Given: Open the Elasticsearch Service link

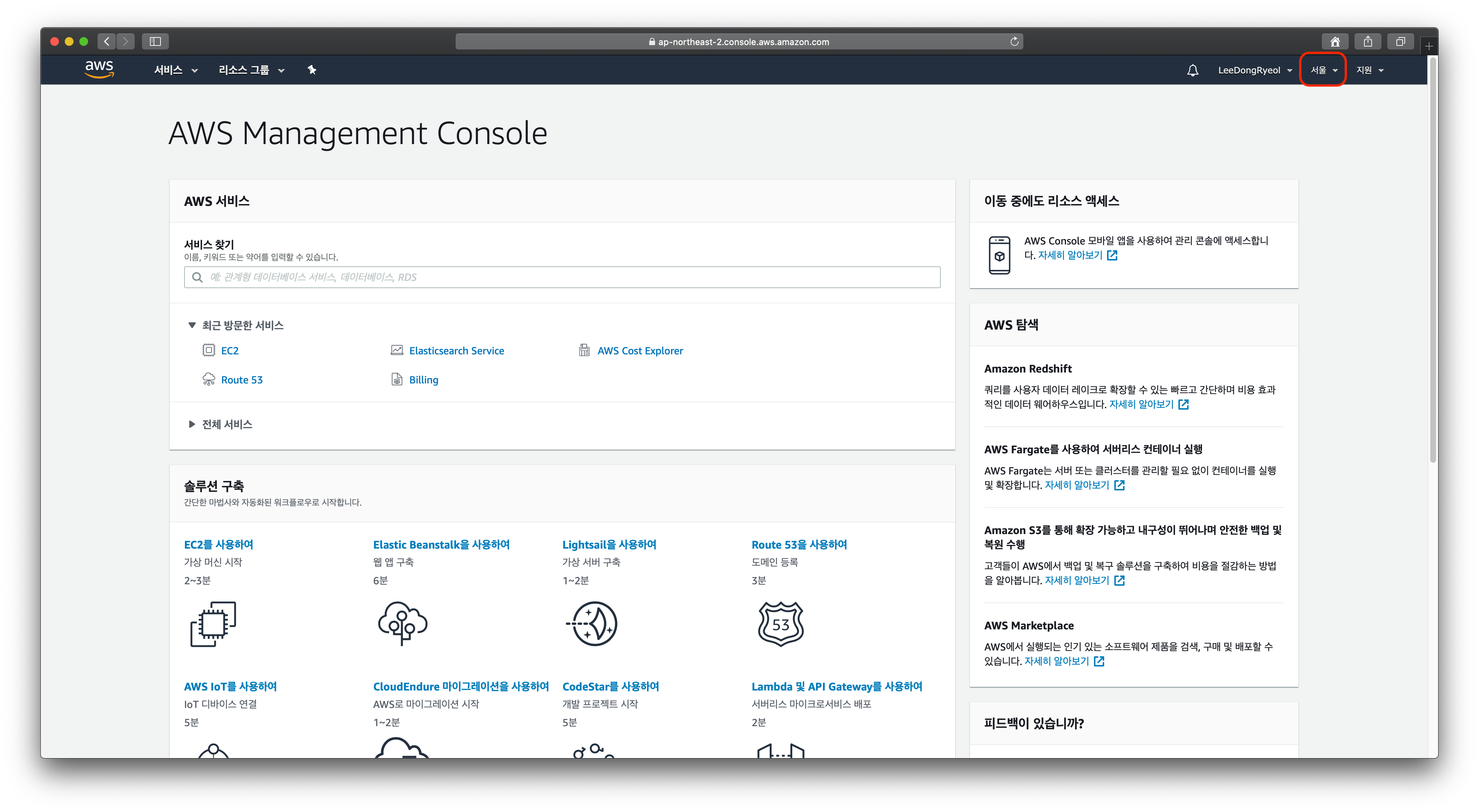Looking at the screenshot, I should [x=456, y=351].
